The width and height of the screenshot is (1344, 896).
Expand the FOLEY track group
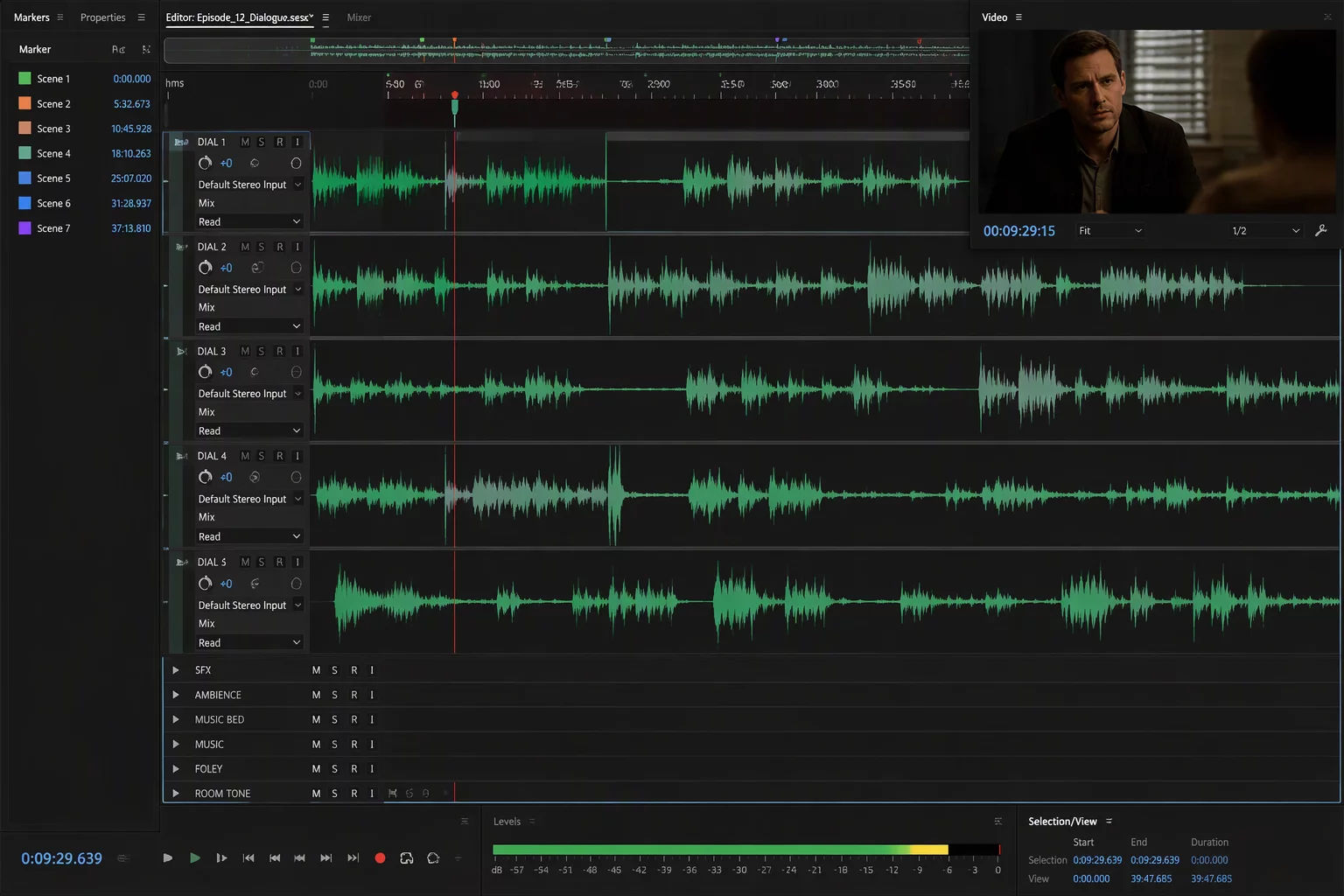[x=176, y=769]
